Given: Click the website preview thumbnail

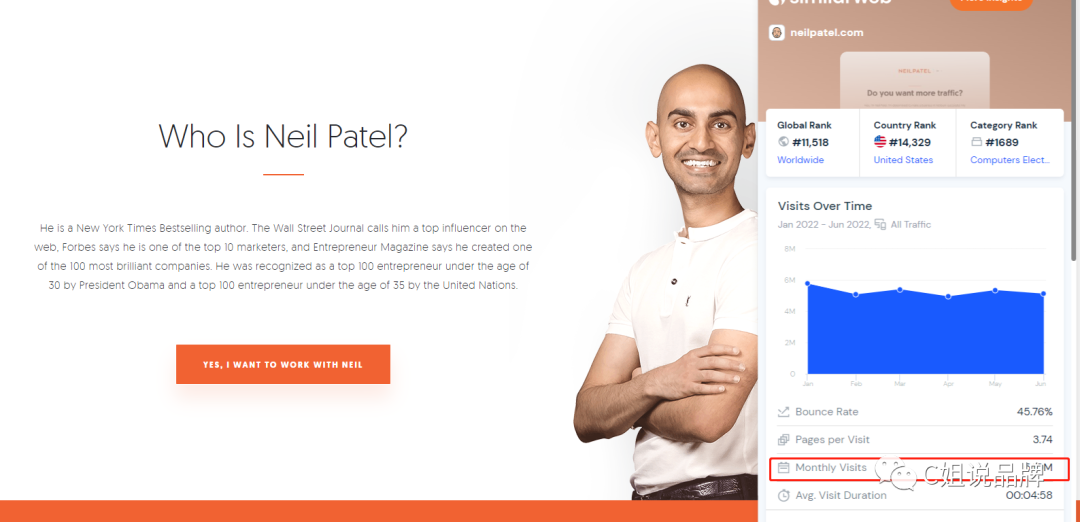Looking at the screenshot, I should (x=915, y=80).
